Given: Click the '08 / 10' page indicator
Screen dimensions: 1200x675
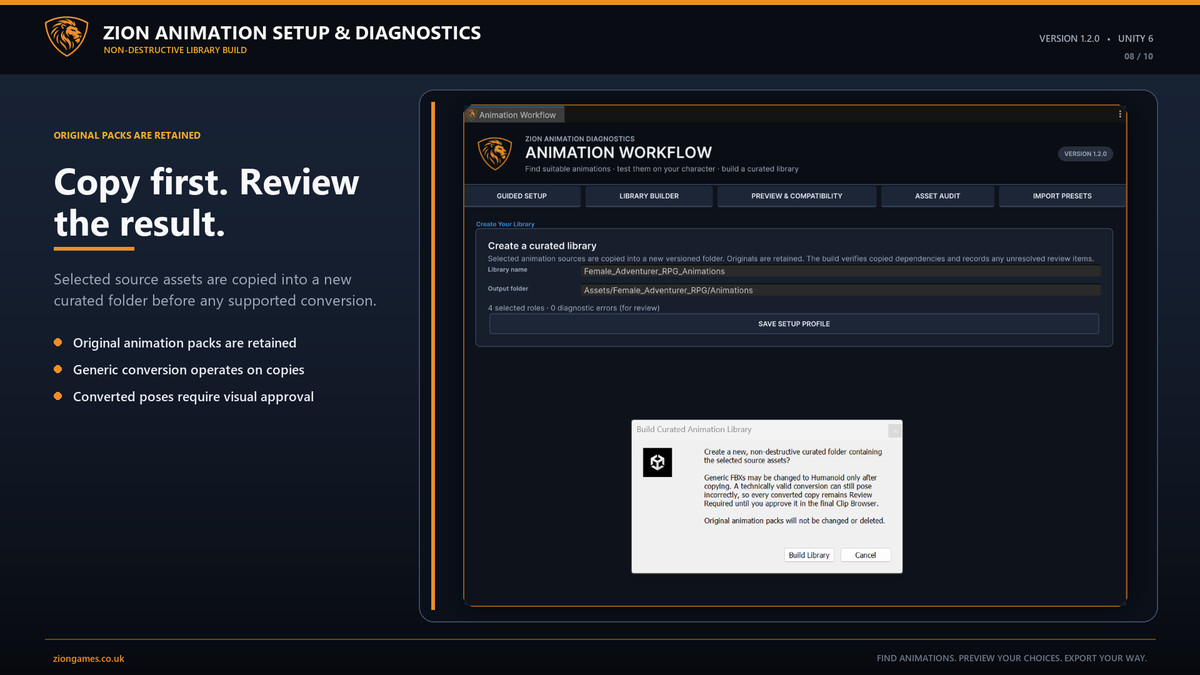Looking at the screenshot, I should coord(1138,56).
